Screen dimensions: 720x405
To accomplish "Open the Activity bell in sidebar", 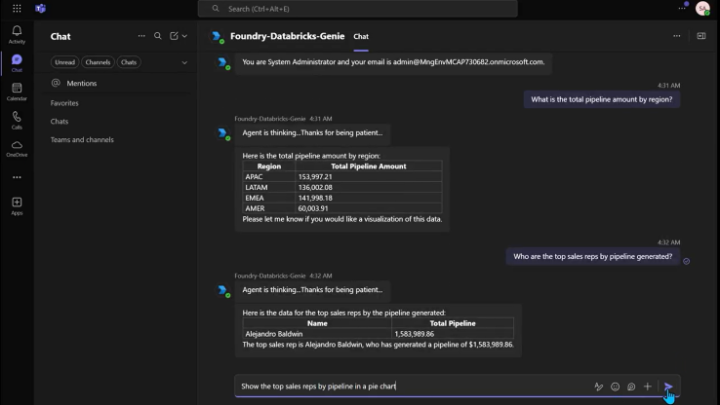I will click(x=17, y=34).
